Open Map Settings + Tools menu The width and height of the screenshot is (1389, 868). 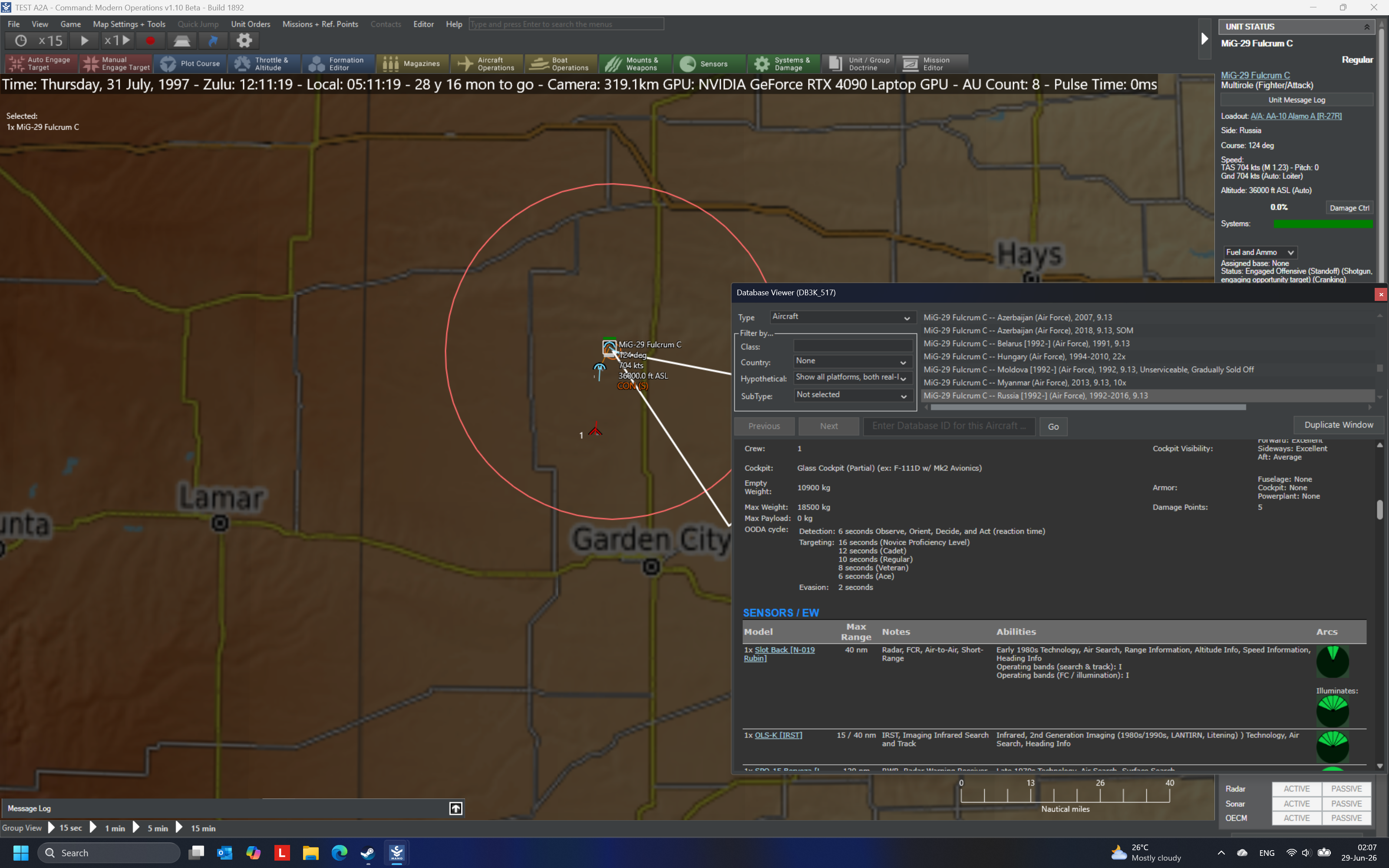[x=129, y=24]
